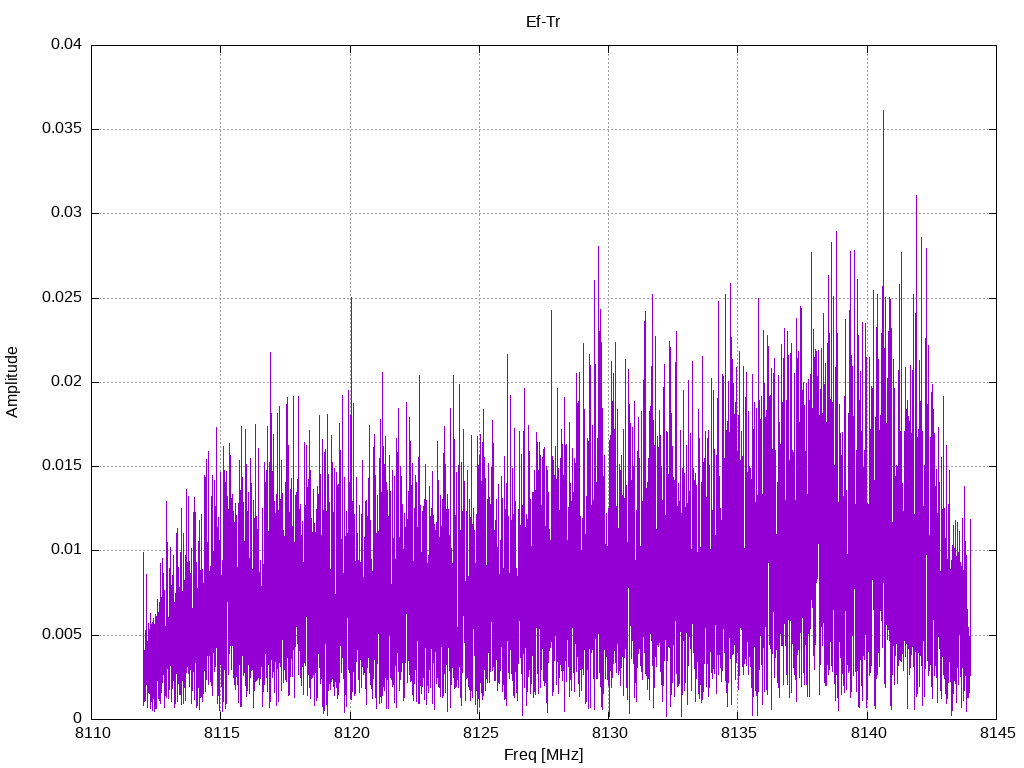1024x768 pixels.
Task: Click the tallest peak near 8140.6 MHz
Action: point(884,112)
